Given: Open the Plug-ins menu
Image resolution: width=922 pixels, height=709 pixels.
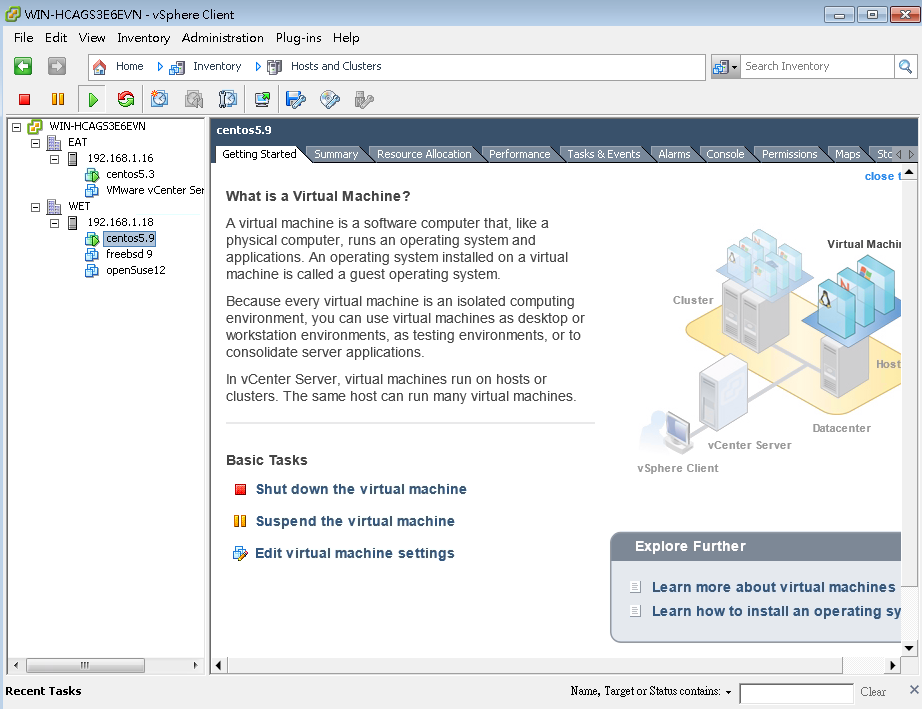Looking at the screenshot, I should tap(298, 38).
